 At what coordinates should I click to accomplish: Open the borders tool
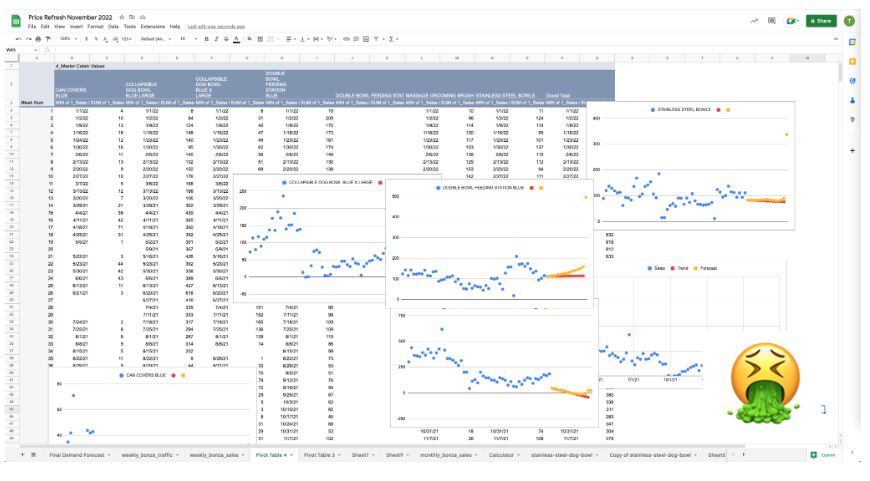coord(260,39)
